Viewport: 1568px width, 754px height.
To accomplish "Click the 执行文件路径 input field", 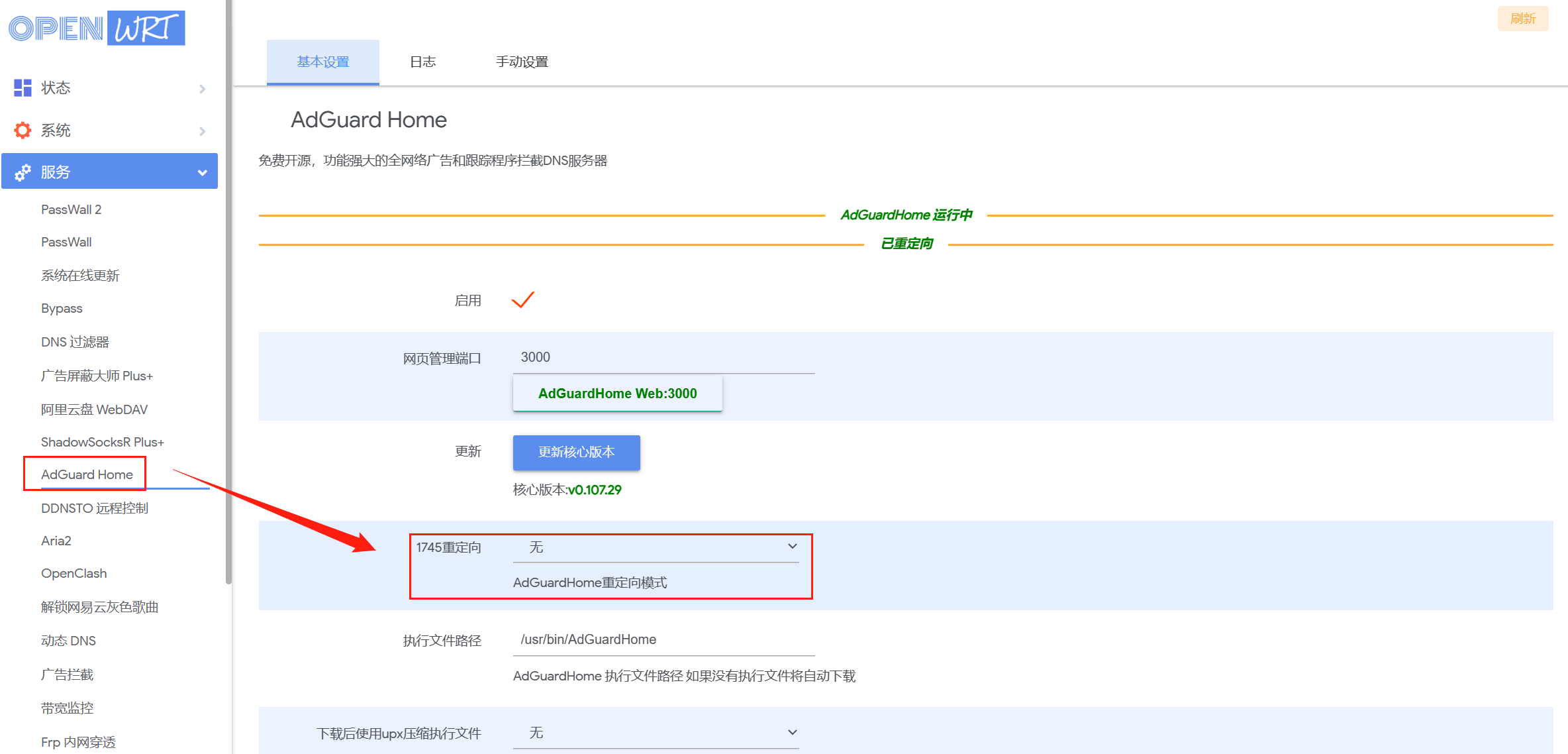I will [663, 639].
